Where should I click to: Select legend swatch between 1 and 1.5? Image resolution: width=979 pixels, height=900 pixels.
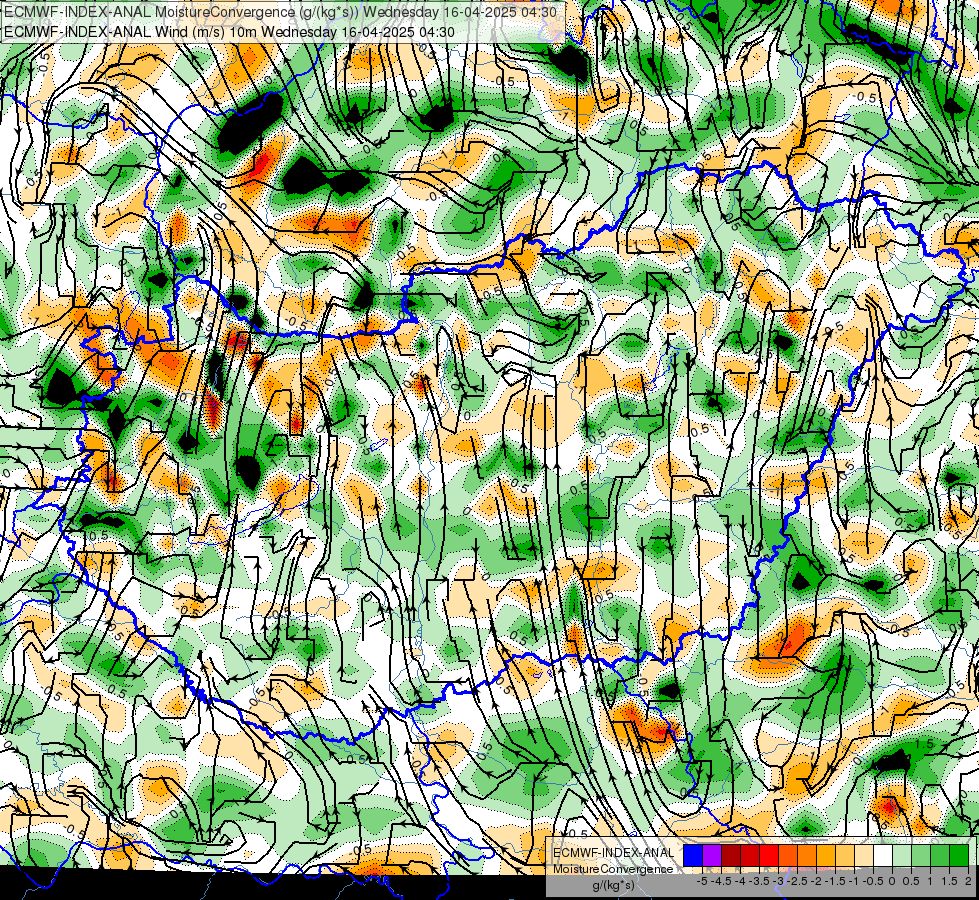click(x=940, y=855)
